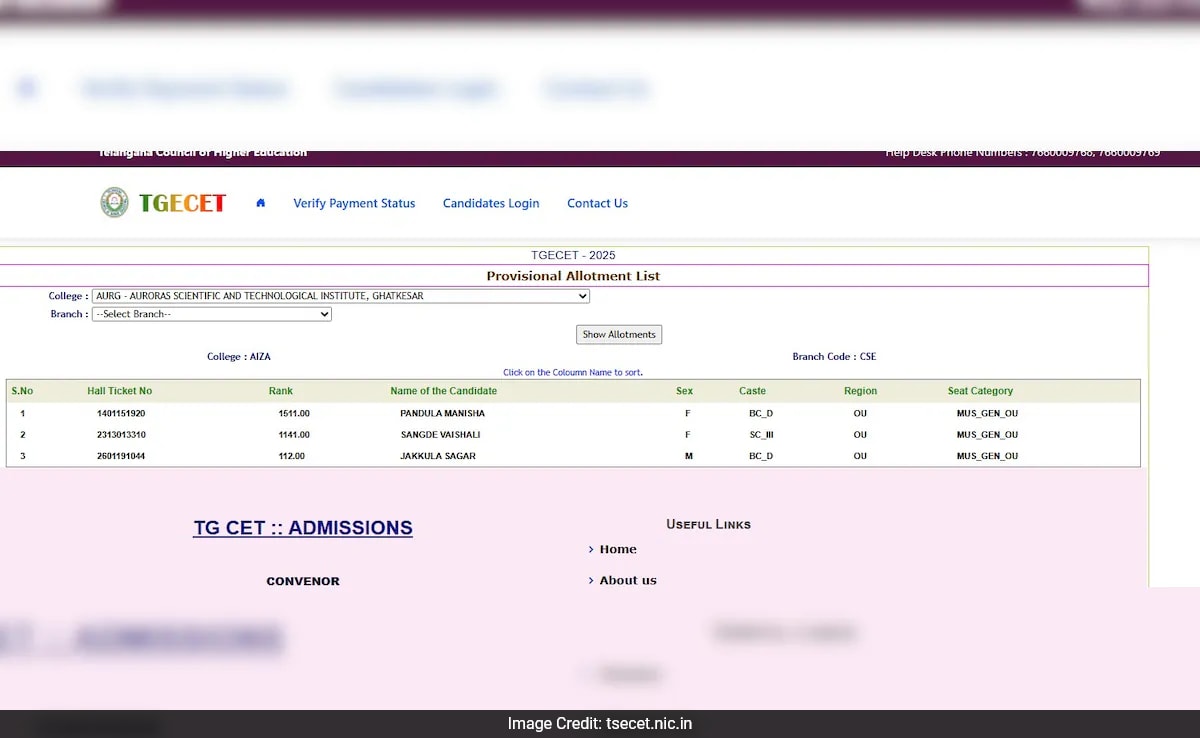The image size is (1200, 738).
Task: Go to the home icon link
Action: [261, 203]
